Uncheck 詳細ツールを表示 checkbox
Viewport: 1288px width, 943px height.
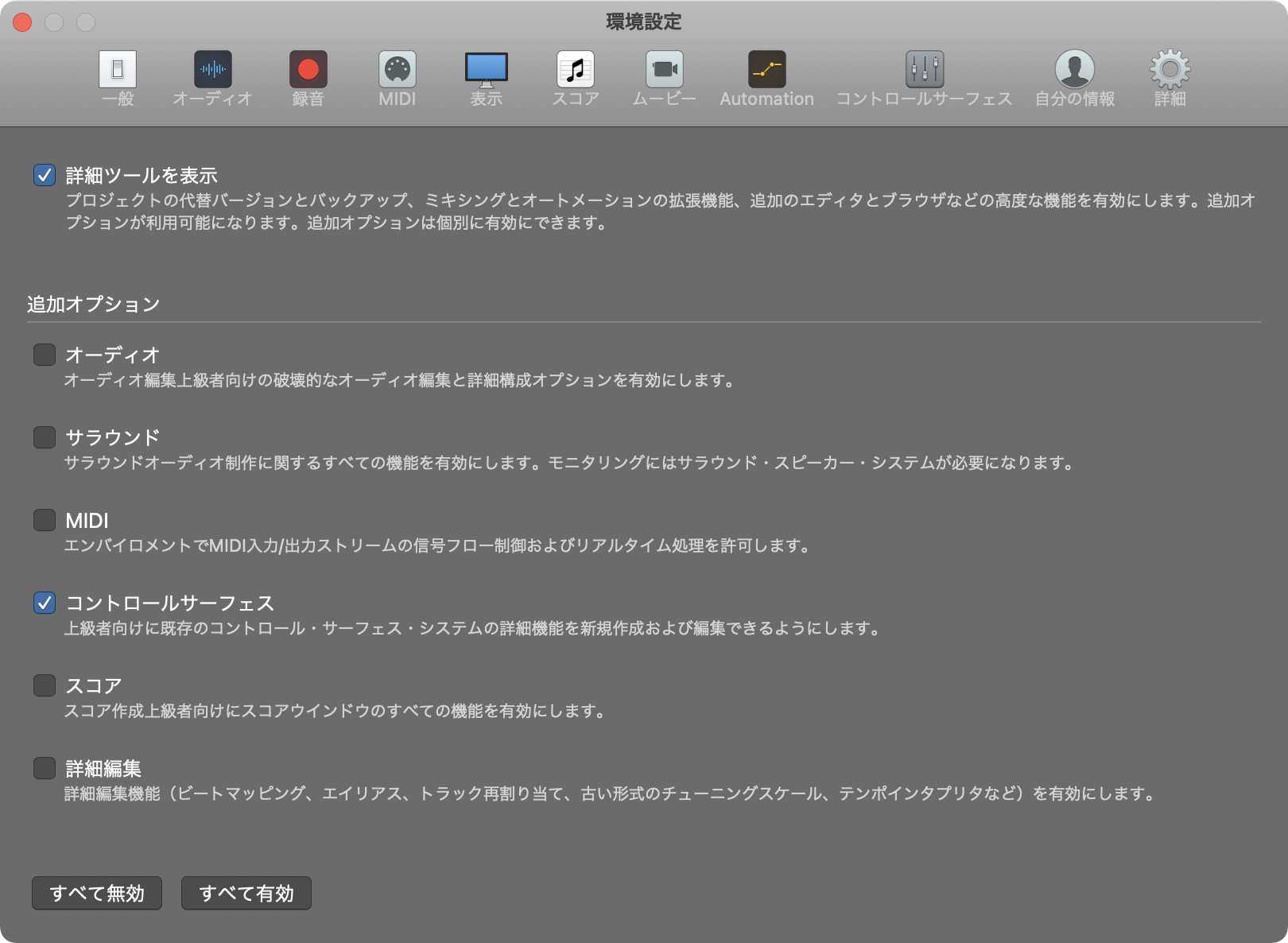coord(45,175)
